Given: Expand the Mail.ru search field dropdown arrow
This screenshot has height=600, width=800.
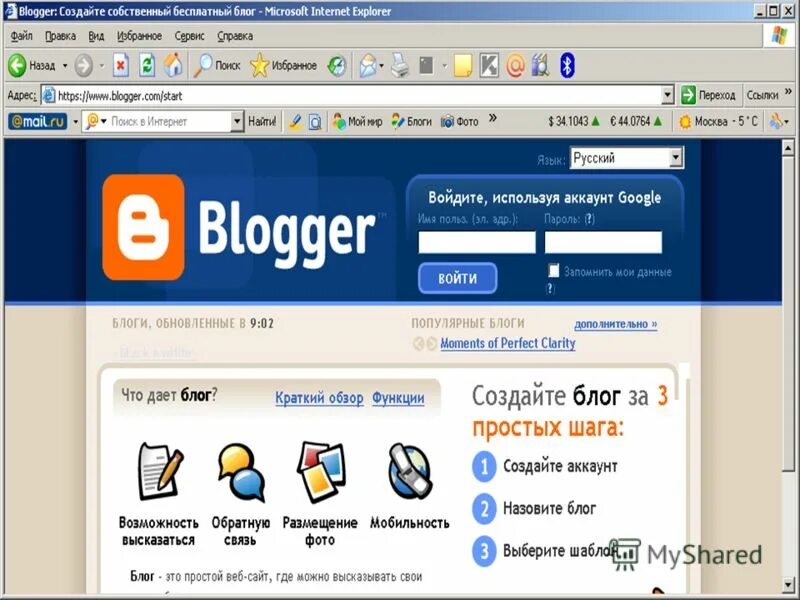Looking at the screenshot, I should tap(237, 121).
